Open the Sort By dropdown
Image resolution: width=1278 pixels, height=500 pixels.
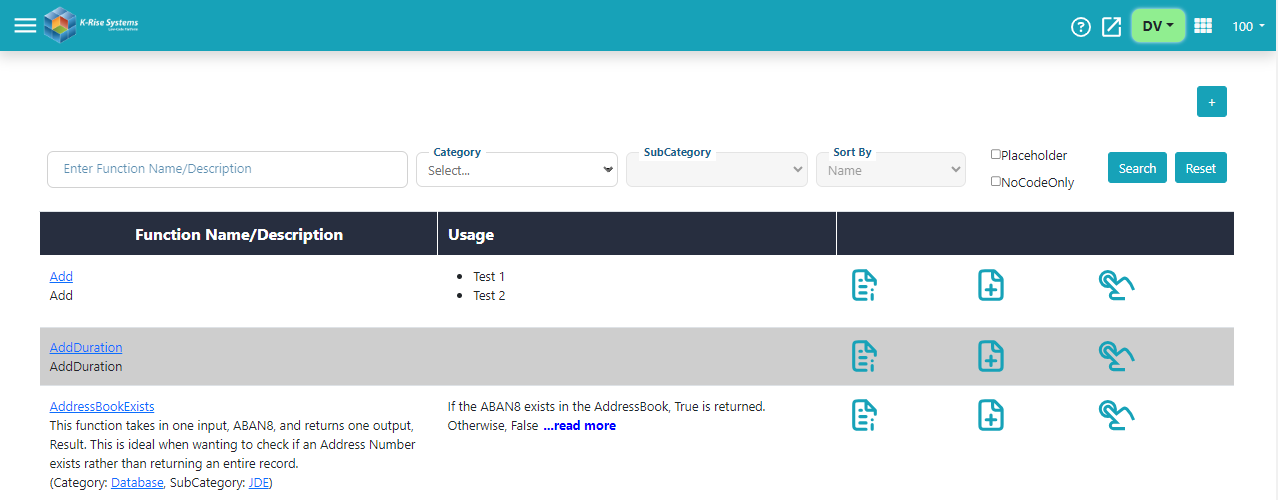(x=890, y=170)
